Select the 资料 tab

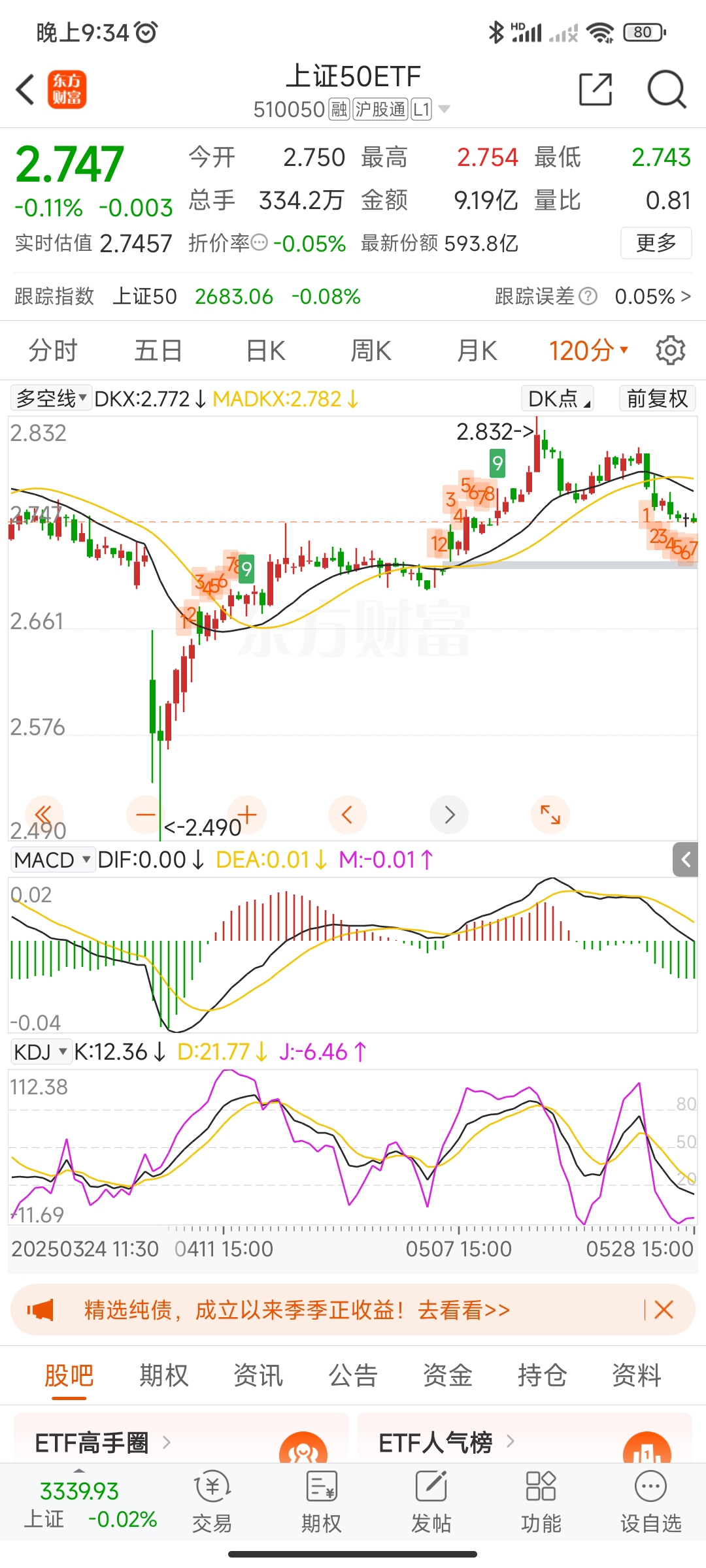[x=636, y=1375]
